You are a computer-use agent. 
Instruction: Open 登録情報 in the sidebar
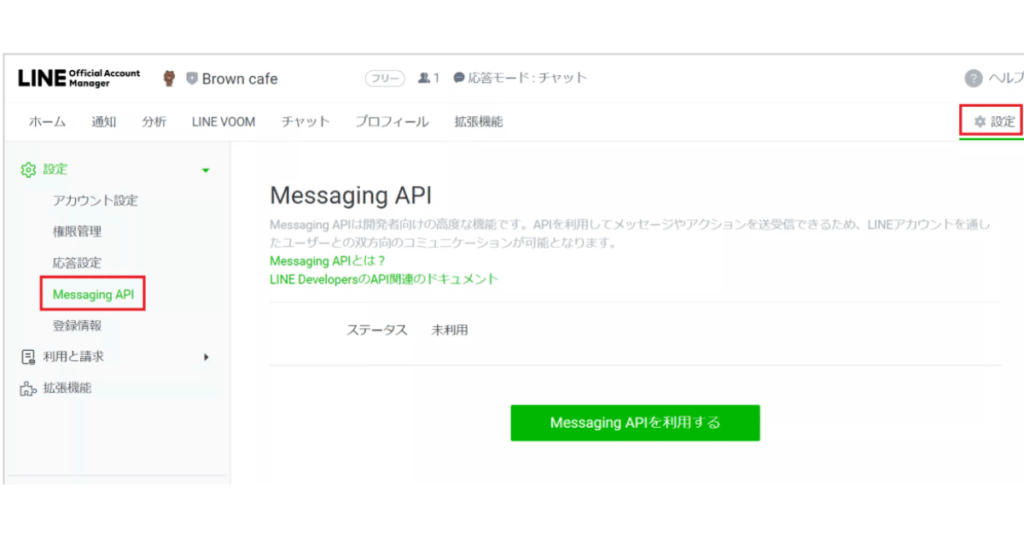[77, 325]
